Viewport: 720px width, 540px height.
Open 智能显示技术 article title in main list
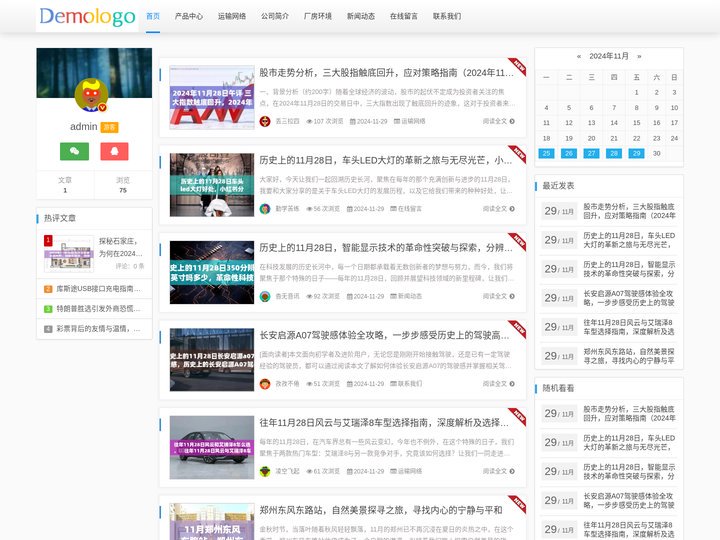coord(386,248)
